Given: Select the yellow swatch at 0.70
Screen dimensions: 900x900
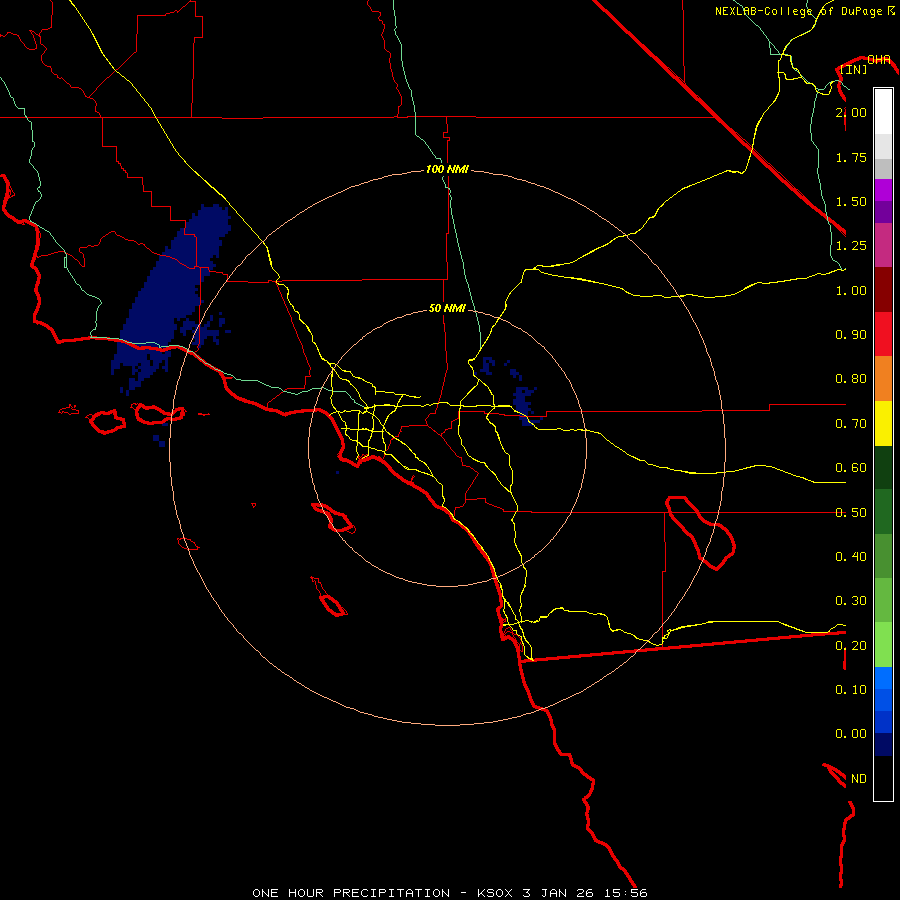Looking at the screenshot, I should tap(883, 423).
